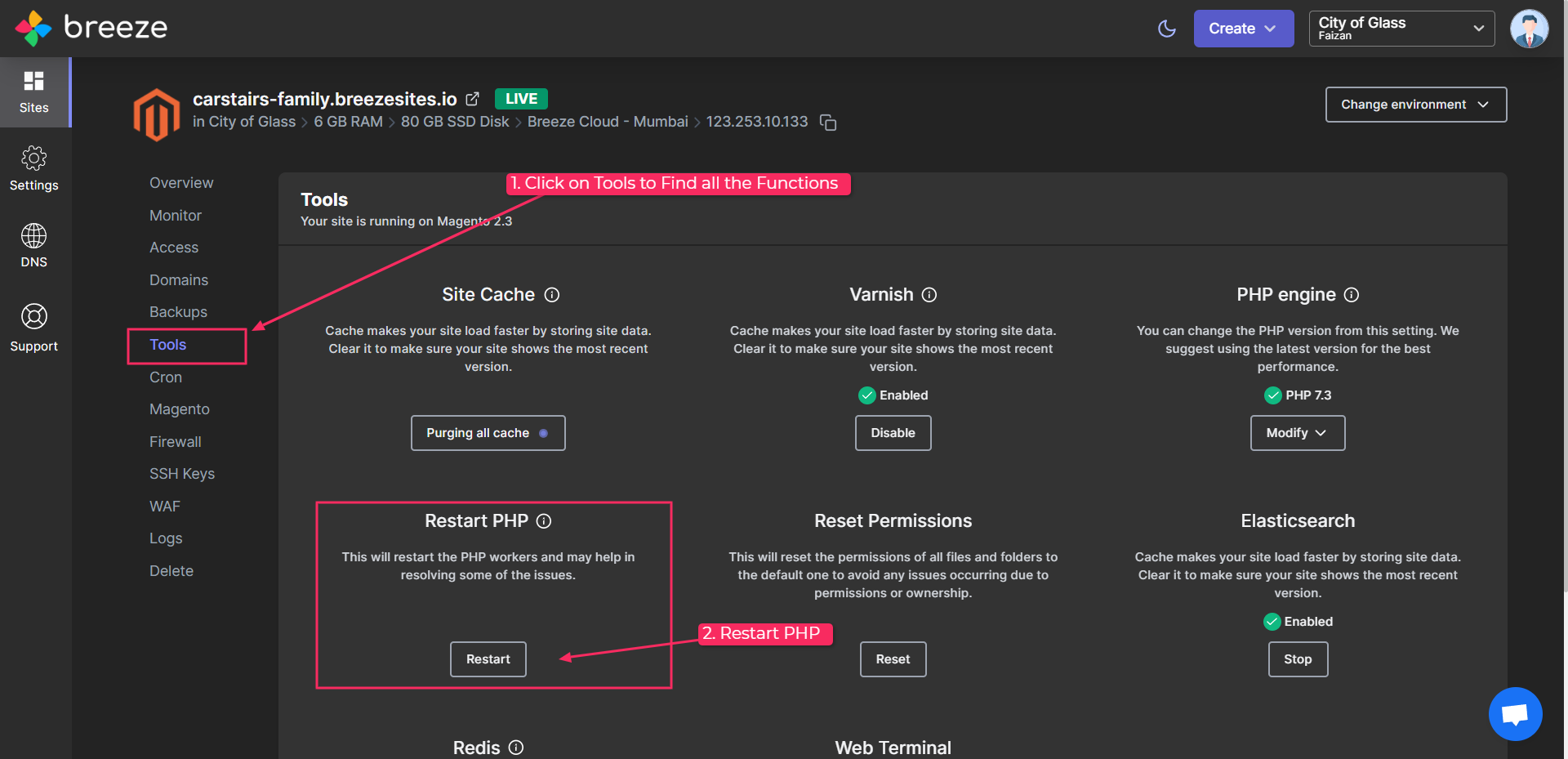Copy the IP address with copy icon

(828, 123)
